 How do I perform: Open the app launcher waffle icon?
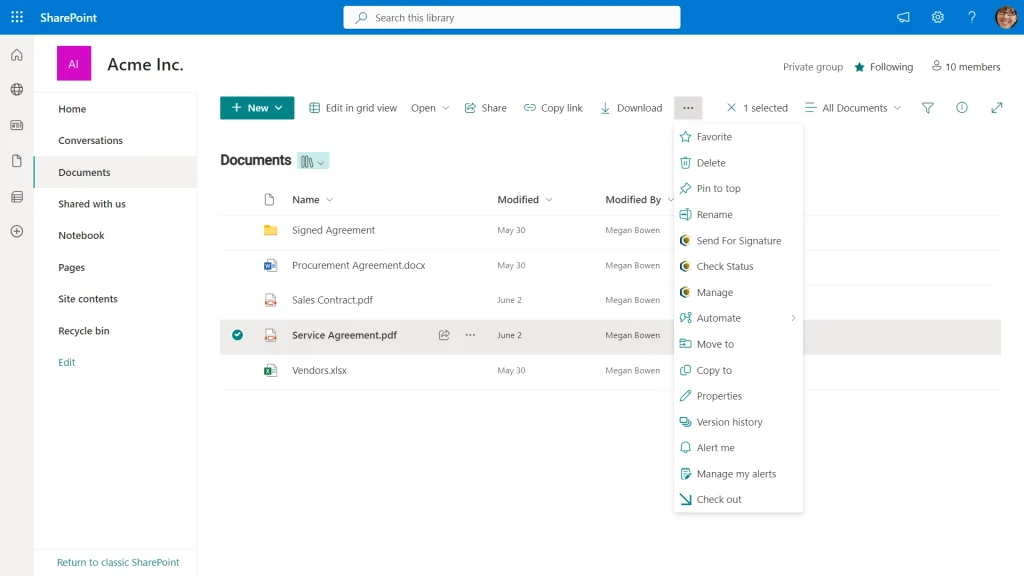17,18
